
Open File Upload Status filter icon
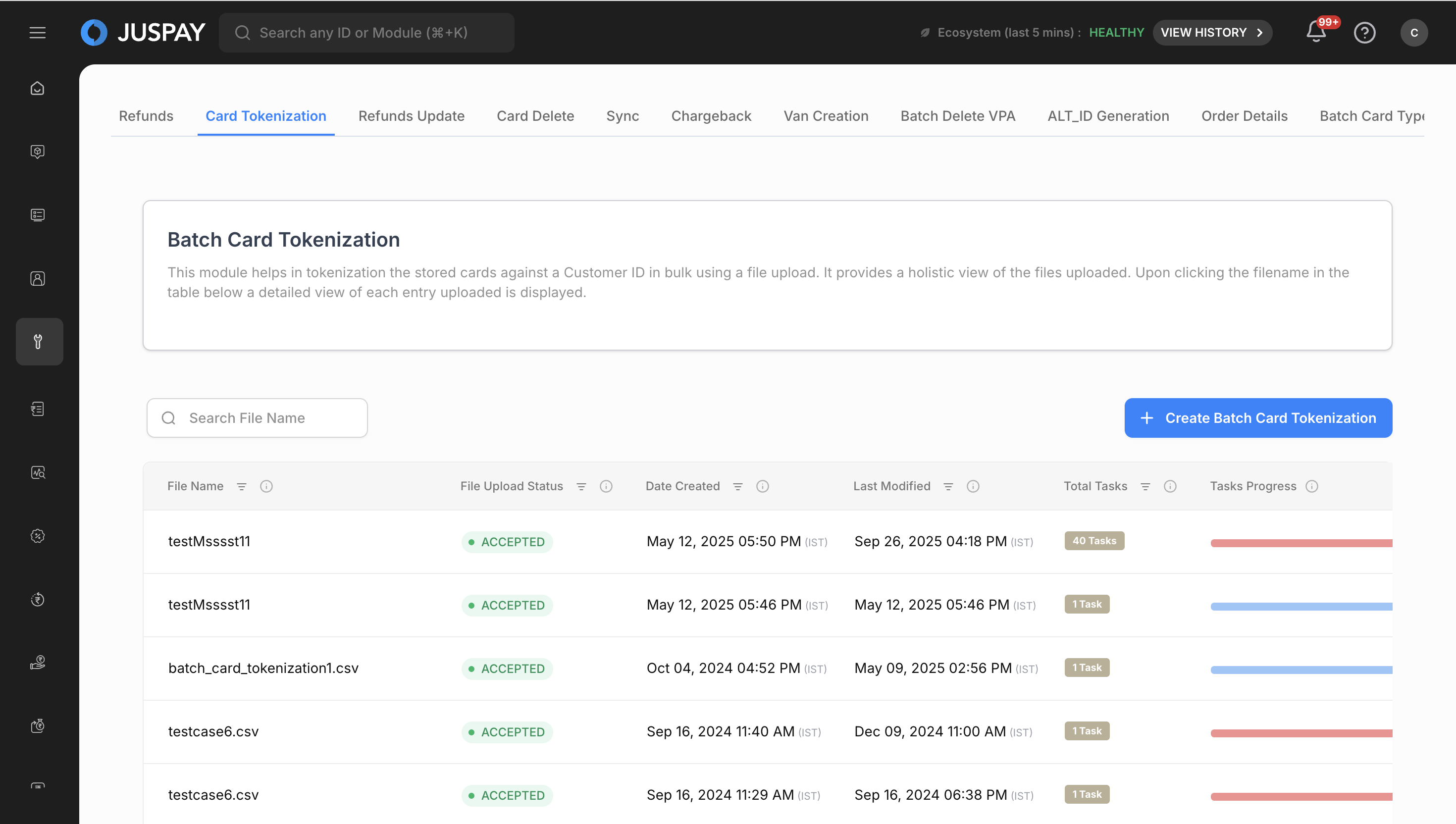[x=581, y=486]
